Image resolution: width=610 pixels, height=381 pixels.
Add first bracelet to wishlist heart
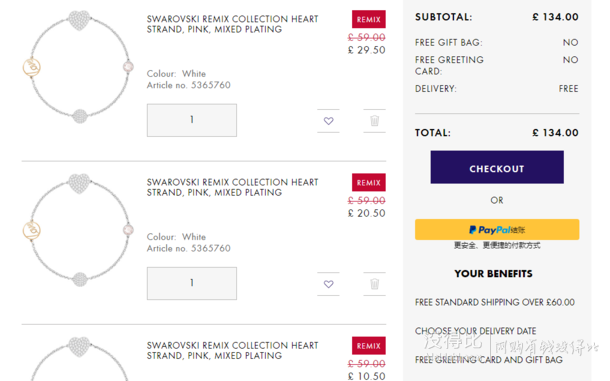(x=328, y=121)
